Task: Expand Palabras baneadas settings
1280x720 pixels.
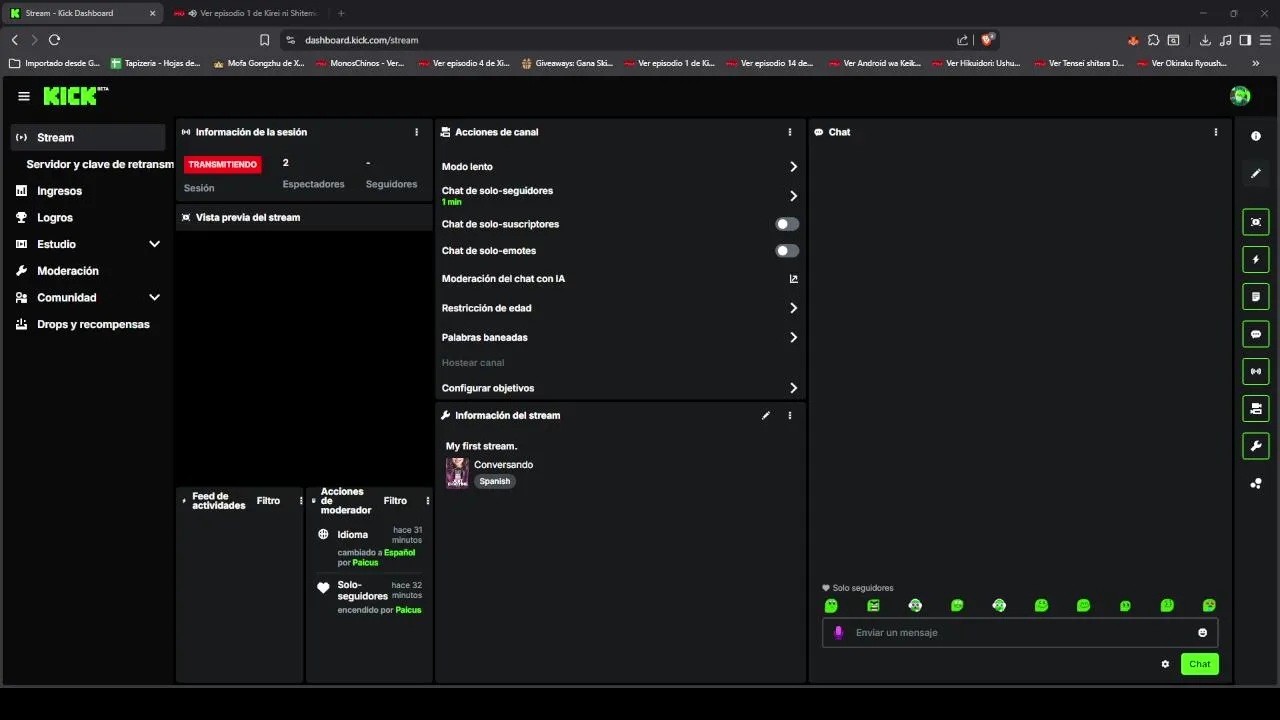Action: [793, 337]
